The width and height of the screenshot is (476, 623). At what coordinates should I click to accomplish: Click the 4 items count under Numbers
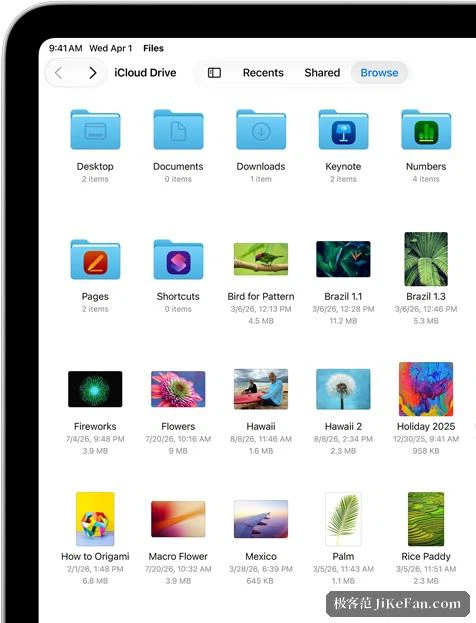click(x=426, y=179)
